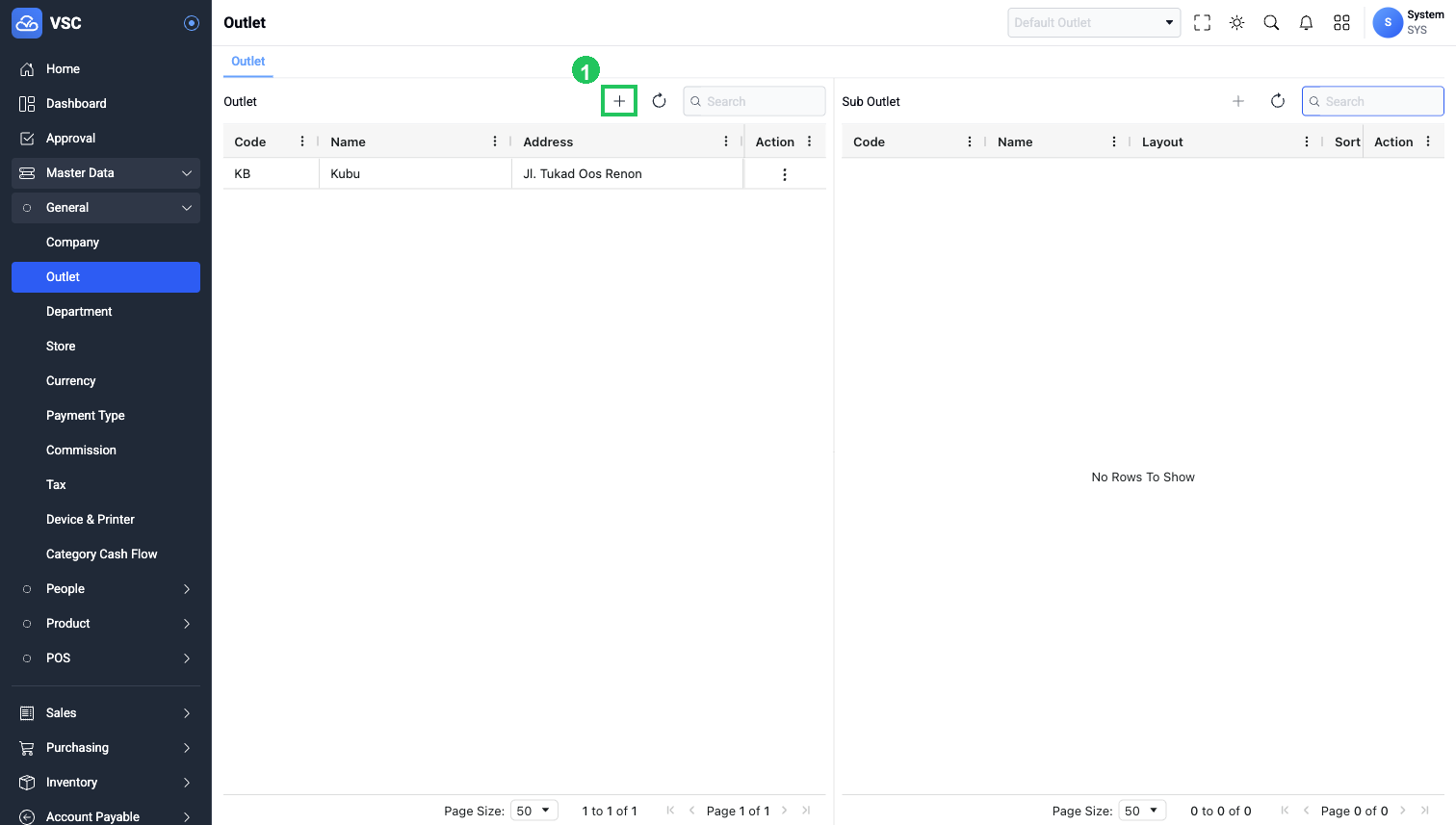Refresh the Outlet list
Viewport: 1456px width, 825px height.
659,101
